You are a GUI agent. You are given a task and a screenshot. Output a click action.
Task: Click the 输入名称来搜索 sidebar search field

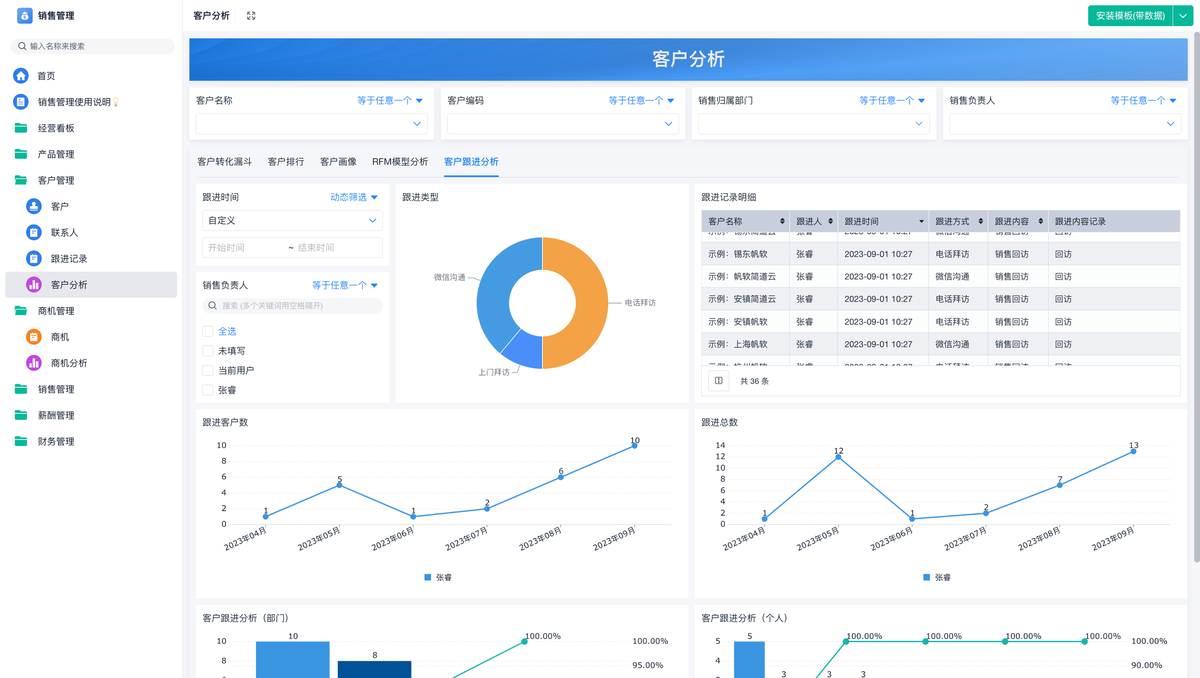[92, 46]
